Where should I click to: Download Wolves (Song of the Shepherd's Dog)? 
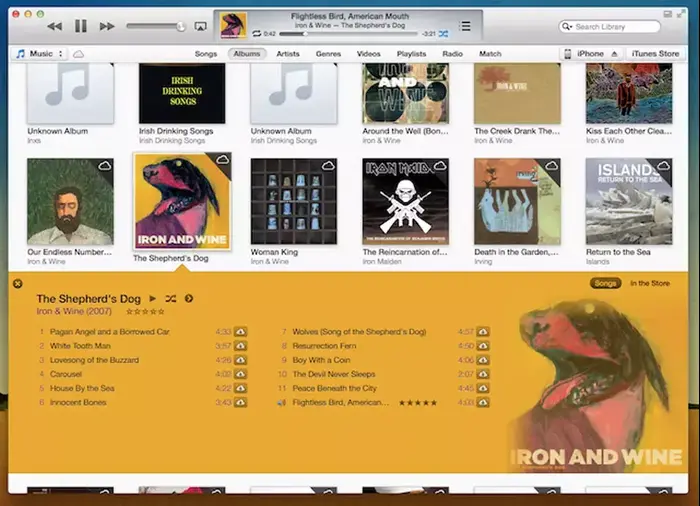tap(483, 332)
